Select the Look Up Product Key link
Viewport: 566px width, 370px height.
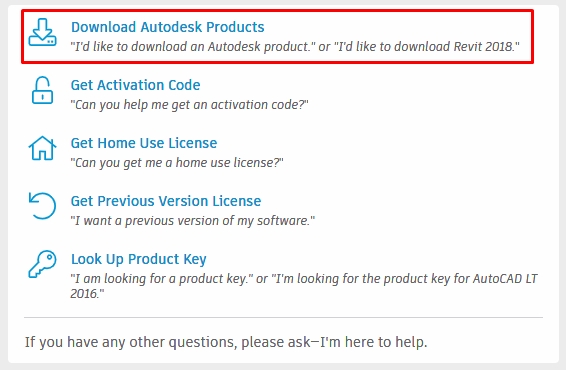point(139,259)
